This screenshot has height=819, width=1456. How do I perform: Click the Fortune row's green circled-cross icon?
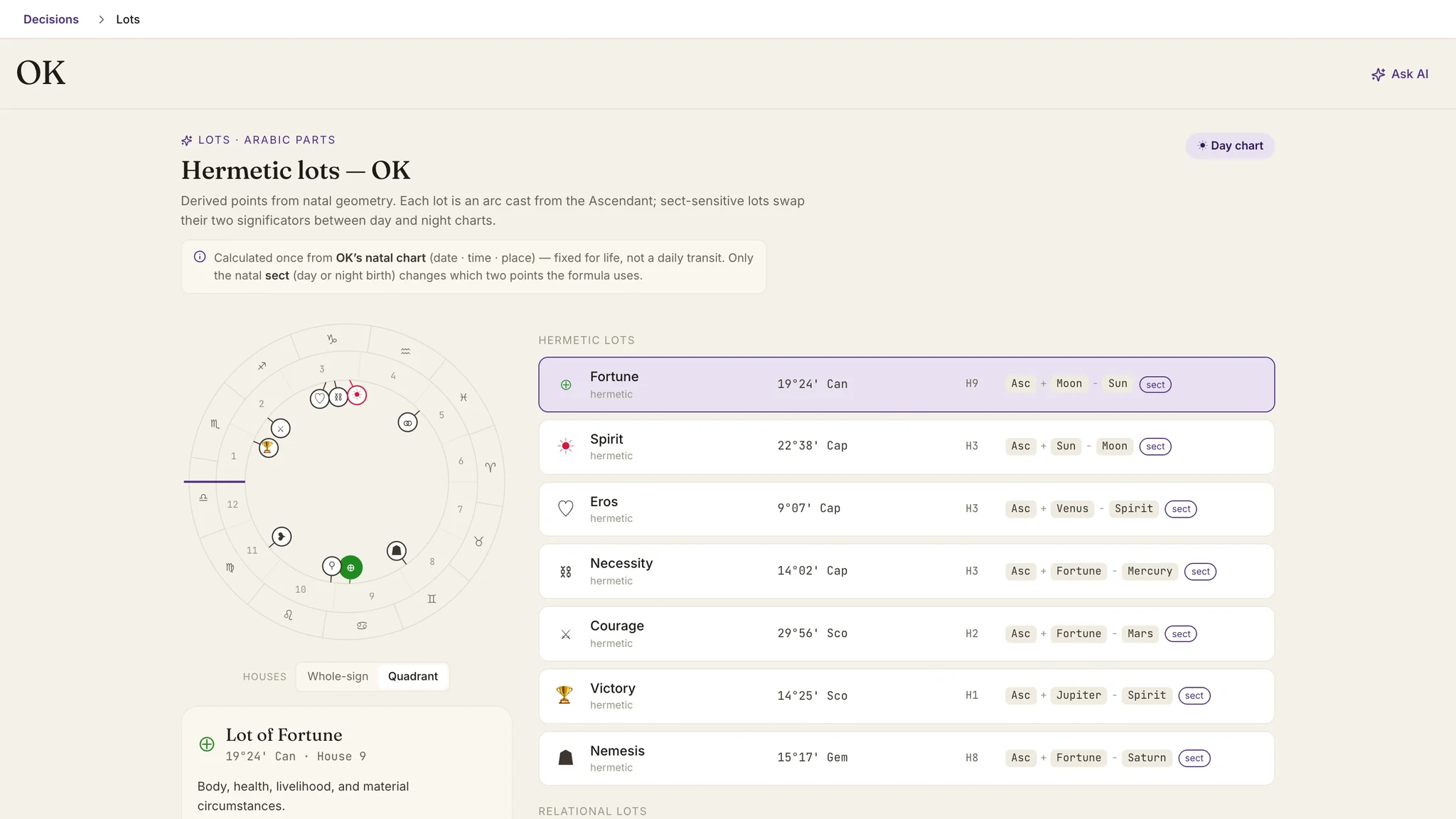(566, 385)
